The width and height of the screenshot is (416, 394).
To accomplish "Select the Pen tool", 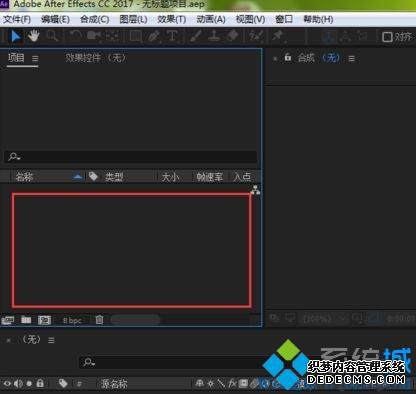I will pyautogui.click(x=153, y=36).
